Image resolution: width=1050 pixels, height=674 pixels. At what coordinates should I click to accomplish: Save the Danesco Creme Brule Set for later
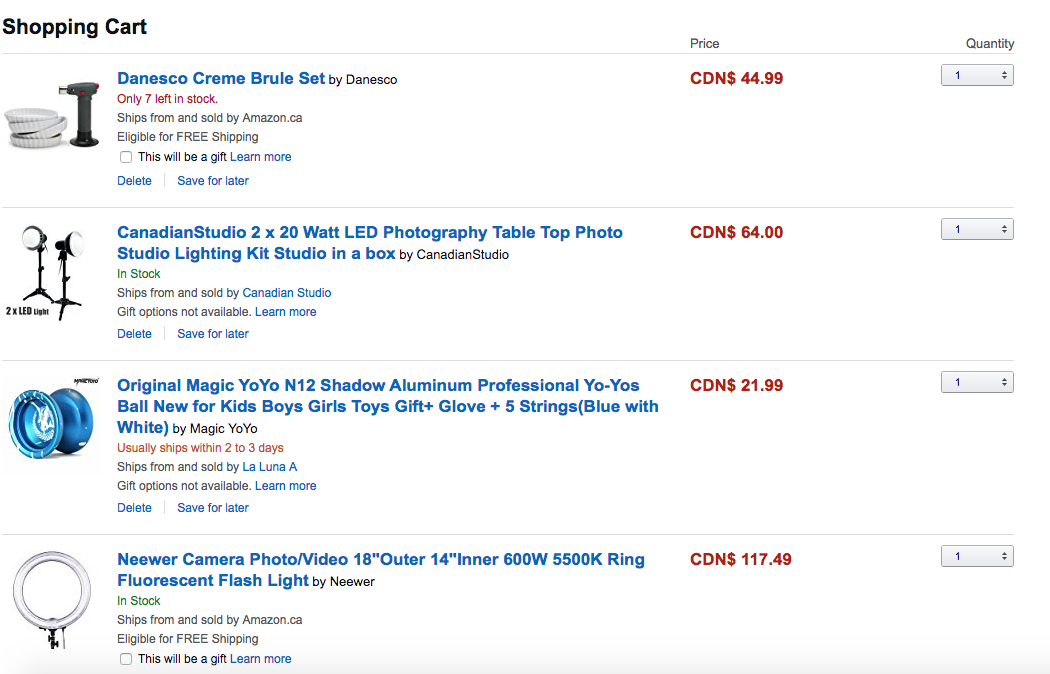coord(213,181)
